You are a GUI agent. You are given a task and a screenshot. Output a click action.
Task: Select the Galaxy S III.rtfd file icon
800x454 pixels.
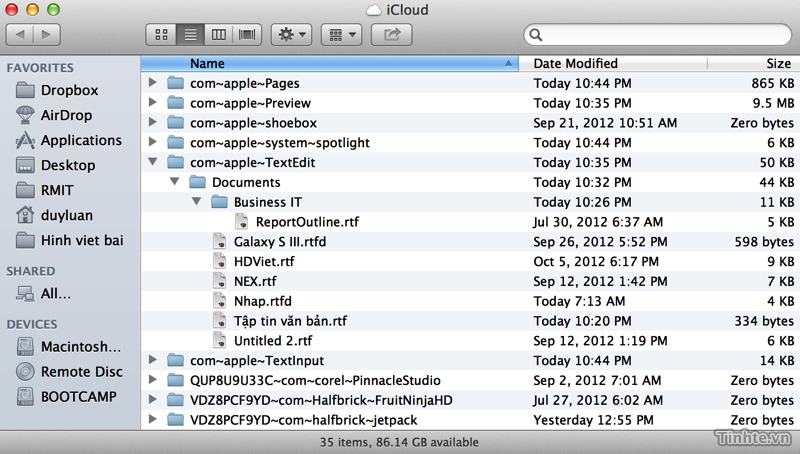(x=220, y=241)
